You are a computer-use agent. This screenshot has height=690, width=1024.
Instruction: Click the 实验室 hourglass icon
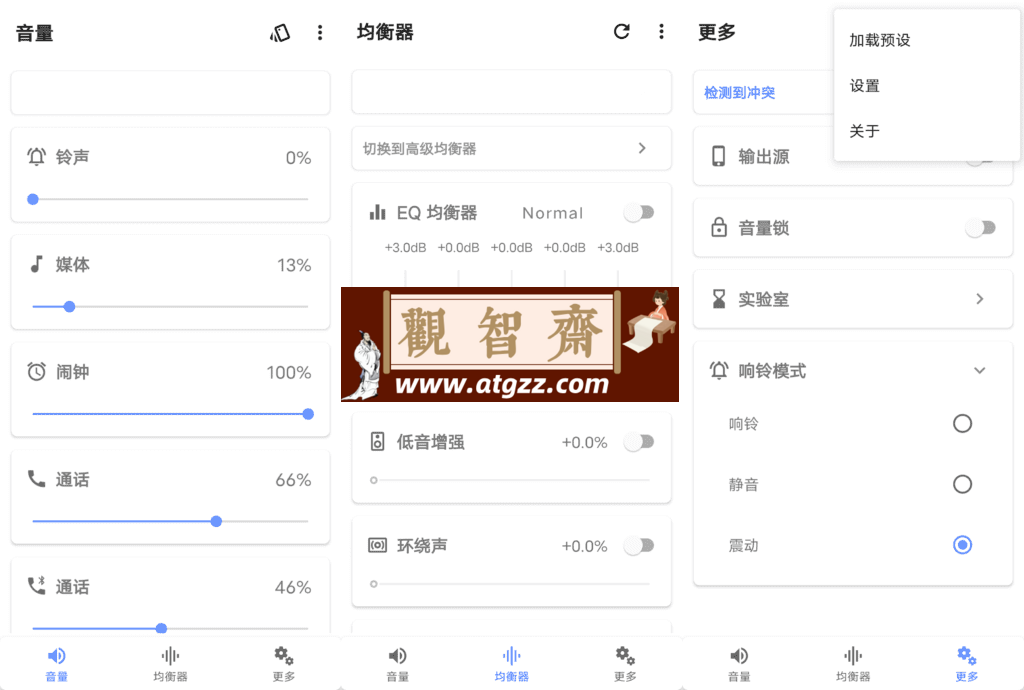[718, 299]
